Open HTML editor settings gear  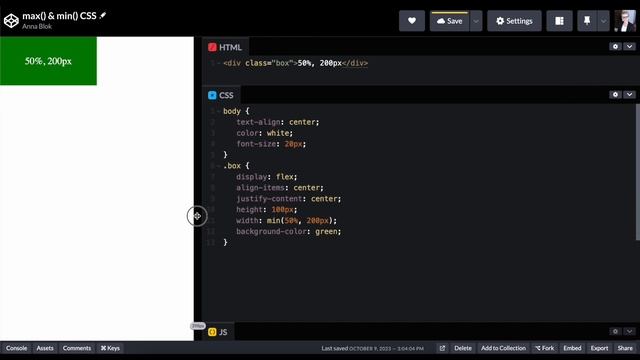tap(616, 47)
